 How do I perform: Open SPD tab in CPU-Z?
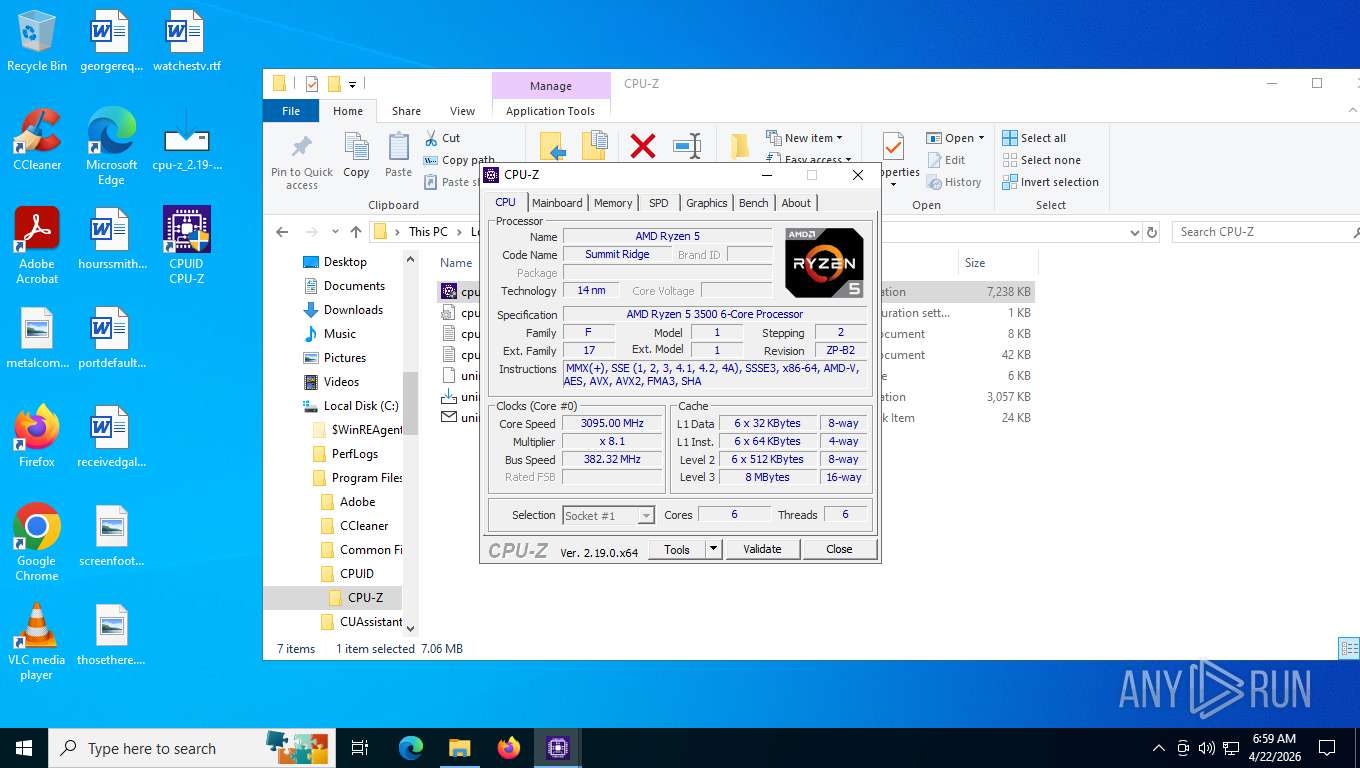point(658,203)
